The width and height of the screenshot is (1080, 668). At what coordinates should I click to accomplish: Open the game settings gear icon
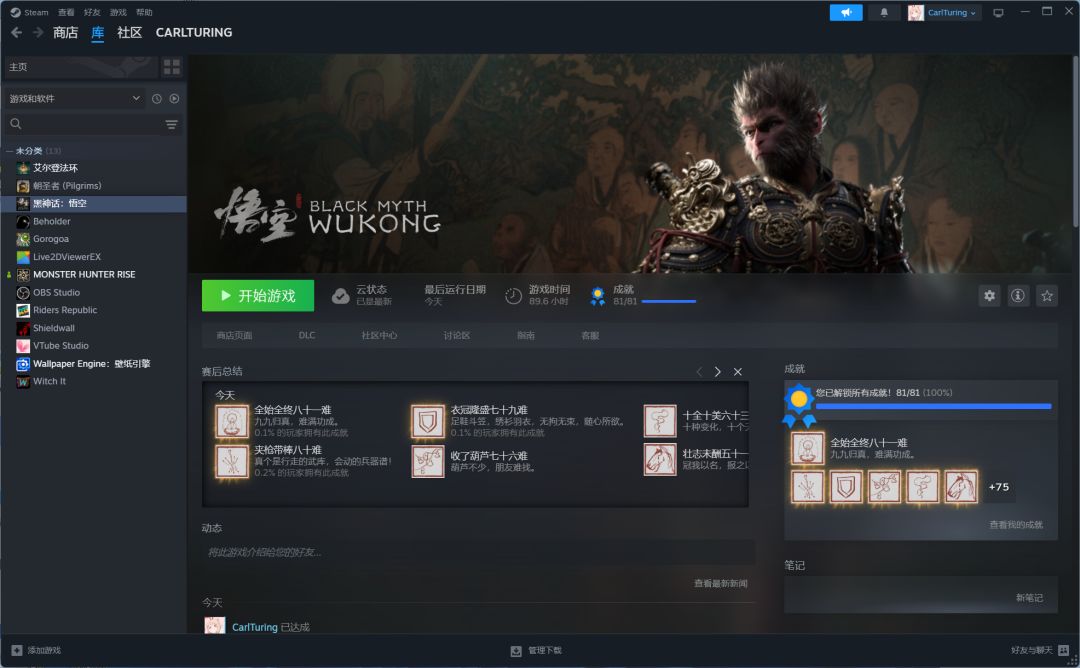click(x=989, y=295)
